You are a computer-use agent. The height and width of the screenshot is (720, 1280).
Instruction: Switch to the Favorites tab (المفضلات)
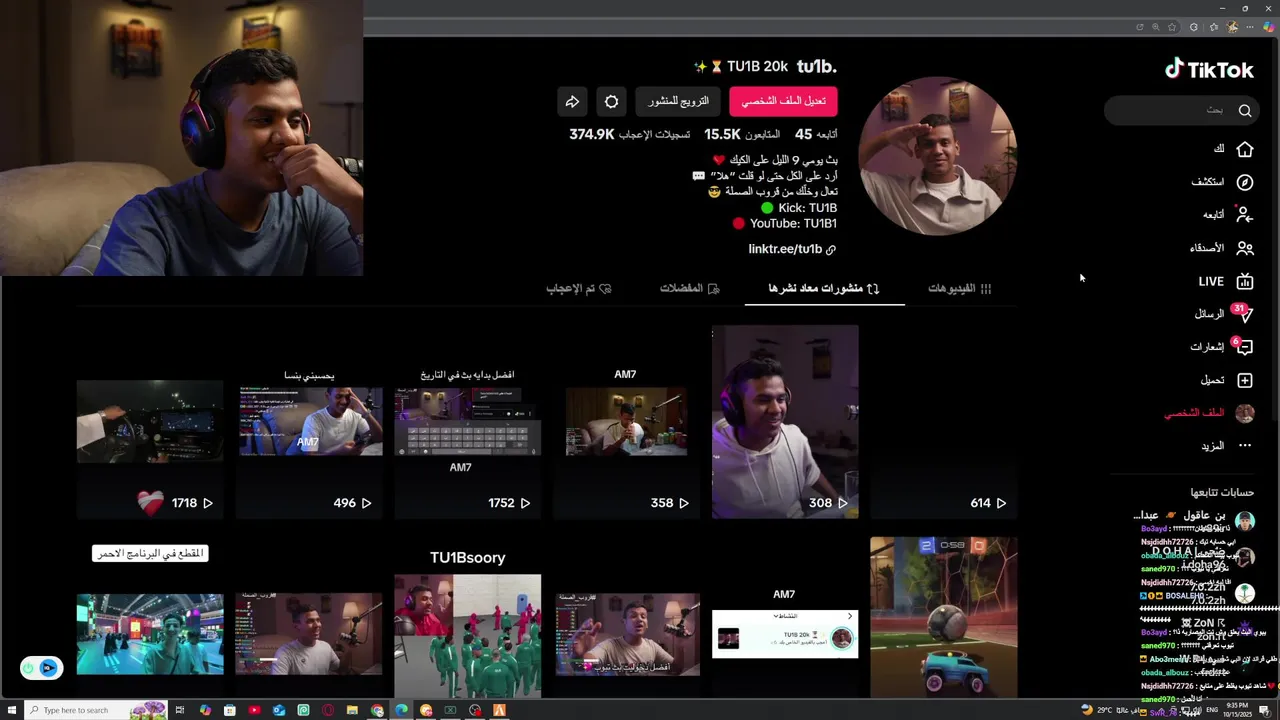pos(690,288)
